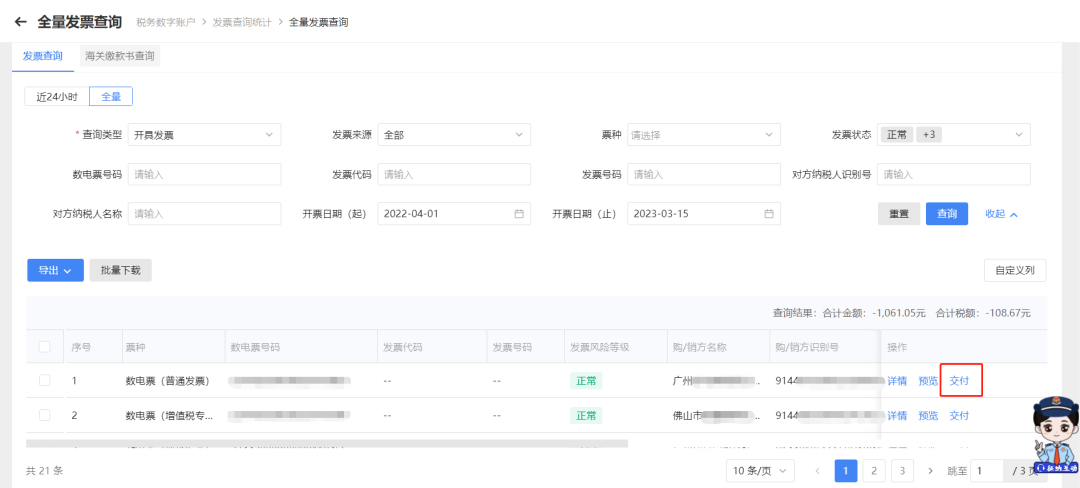Open 预览 for invoice row 1

tap(928, 381)
